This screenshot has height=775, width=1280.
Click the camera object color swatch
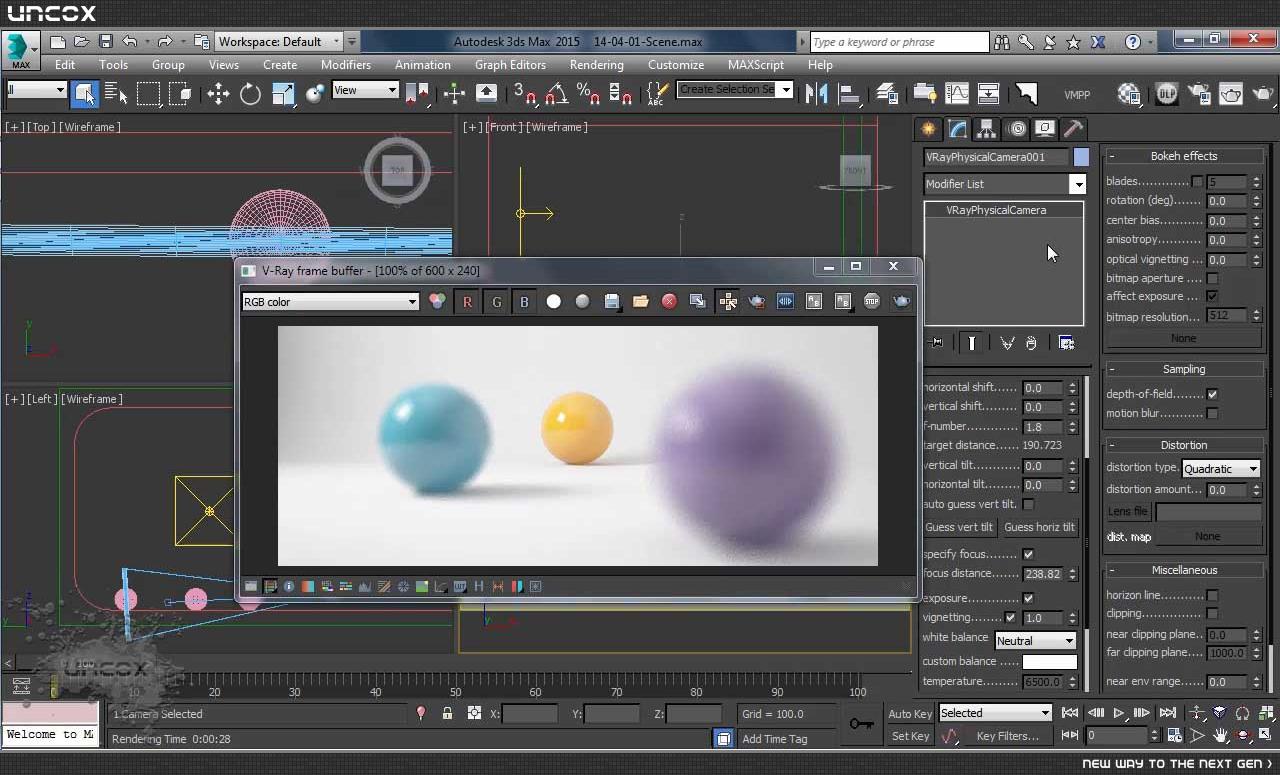[1081, 157]
